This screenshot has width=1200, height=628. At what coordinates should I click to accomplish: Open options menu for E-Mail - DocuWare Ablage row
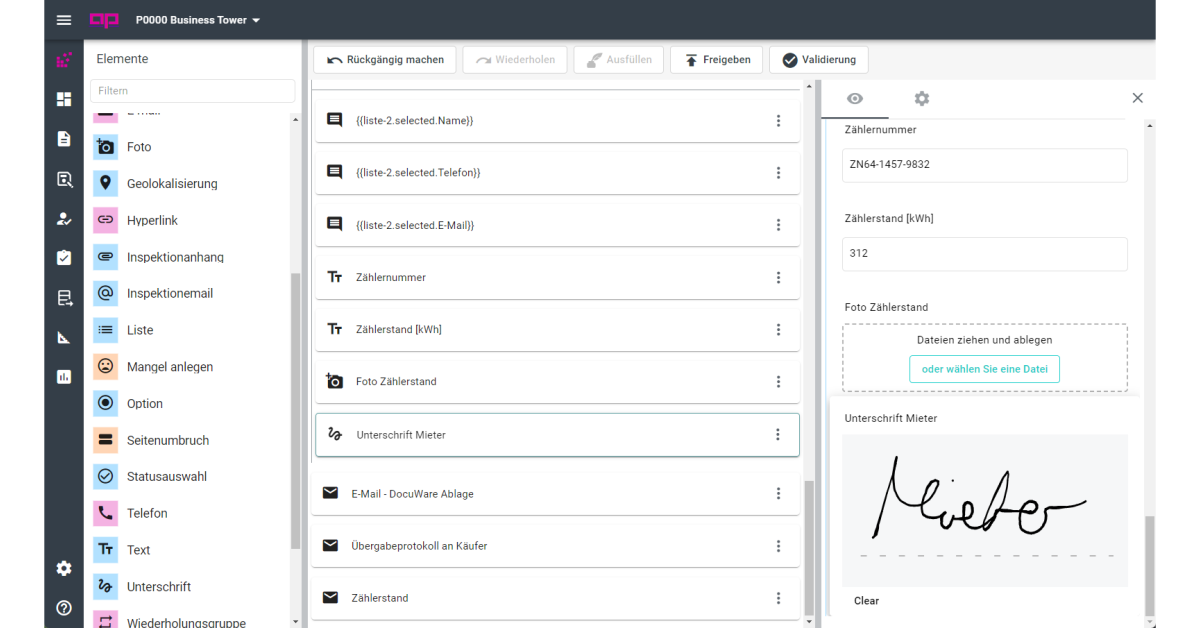(x=778, y=494)
